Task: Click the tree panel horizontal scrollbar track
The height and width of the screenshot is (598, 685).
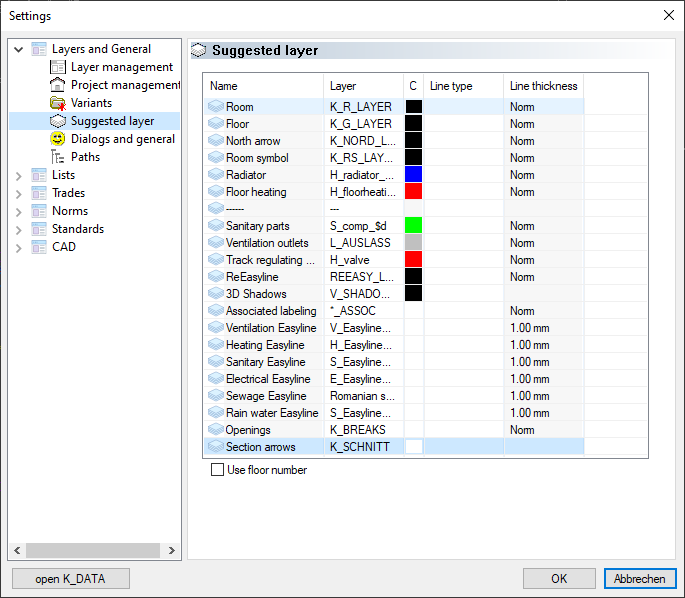Action: point(93,550)
